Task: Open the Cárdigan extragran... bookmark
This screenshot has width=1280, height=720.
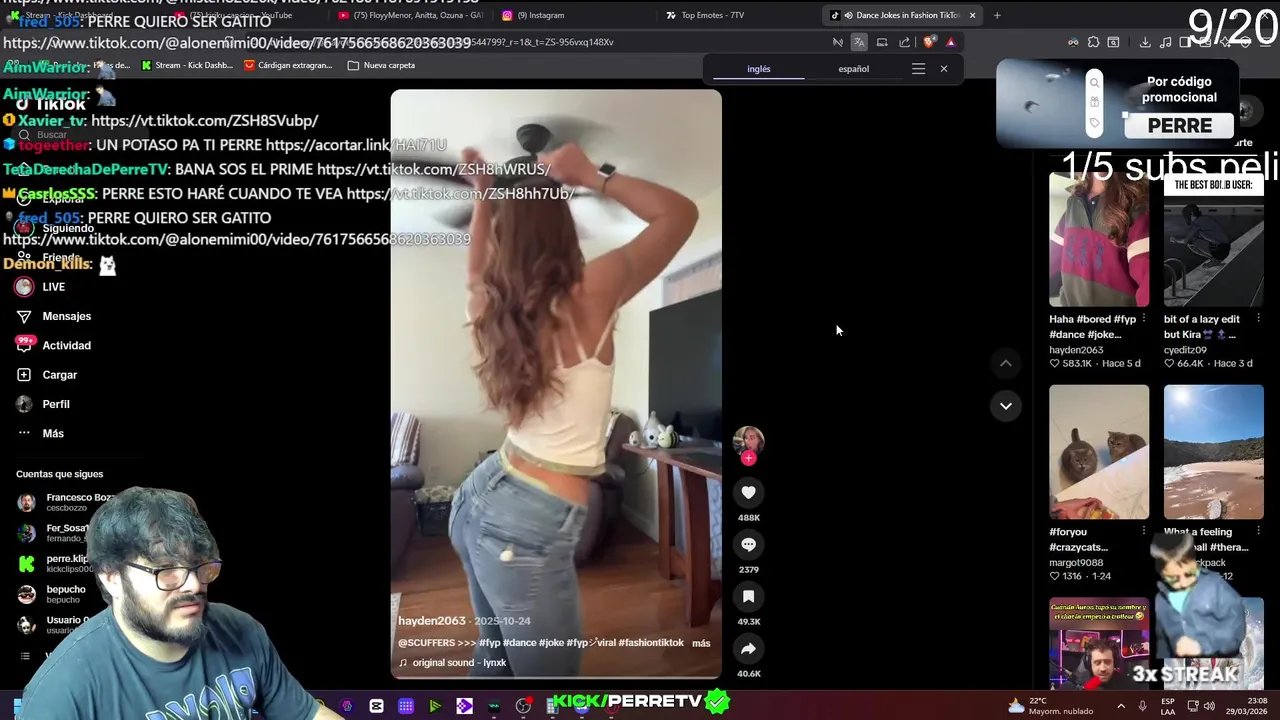Action: (288, 65)
